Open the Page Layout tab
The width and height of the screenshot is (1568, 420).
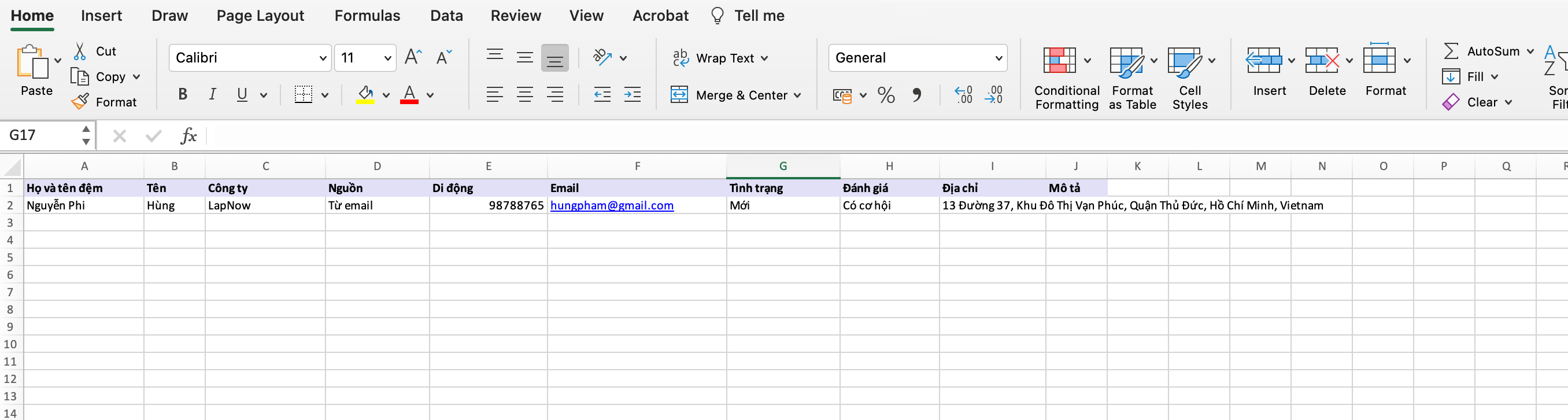tap(260, 16)
